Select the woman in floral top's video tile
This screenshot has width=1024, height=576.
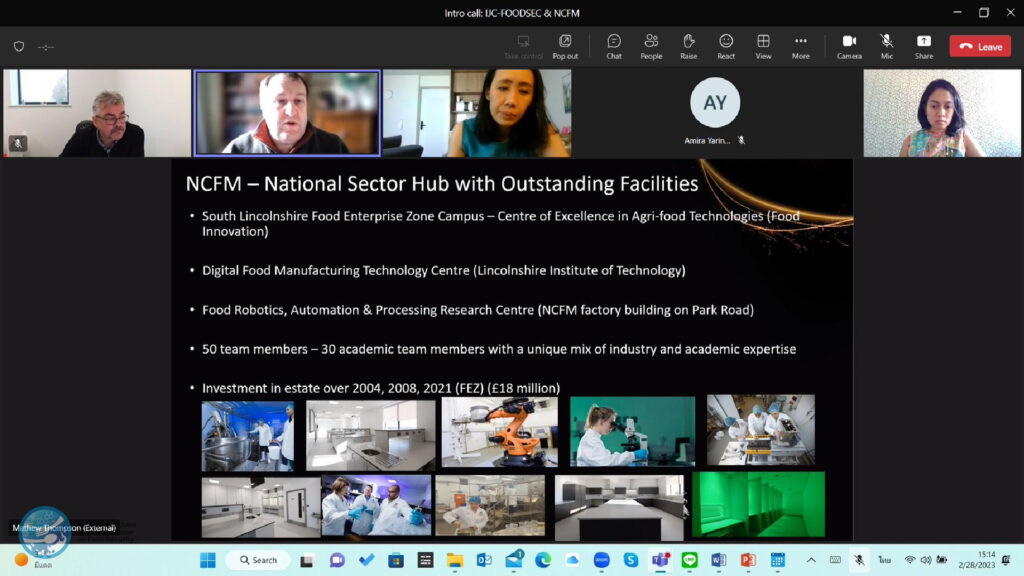point(942,113)
